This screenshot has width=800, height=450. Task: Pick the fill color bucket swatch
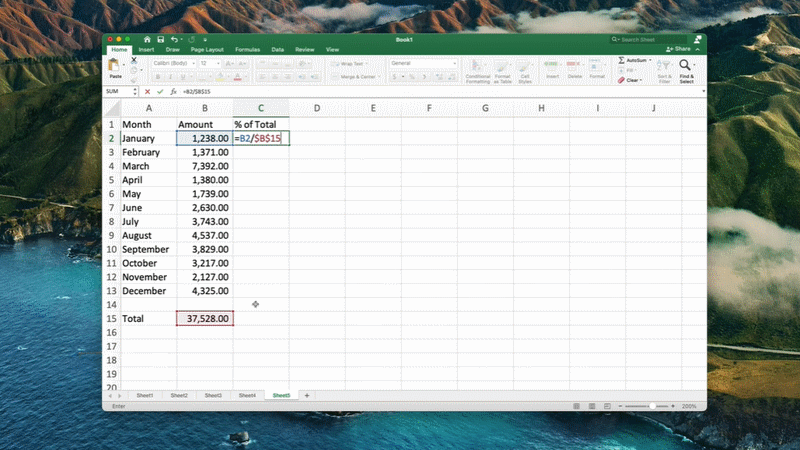click(x=219, y=77)
